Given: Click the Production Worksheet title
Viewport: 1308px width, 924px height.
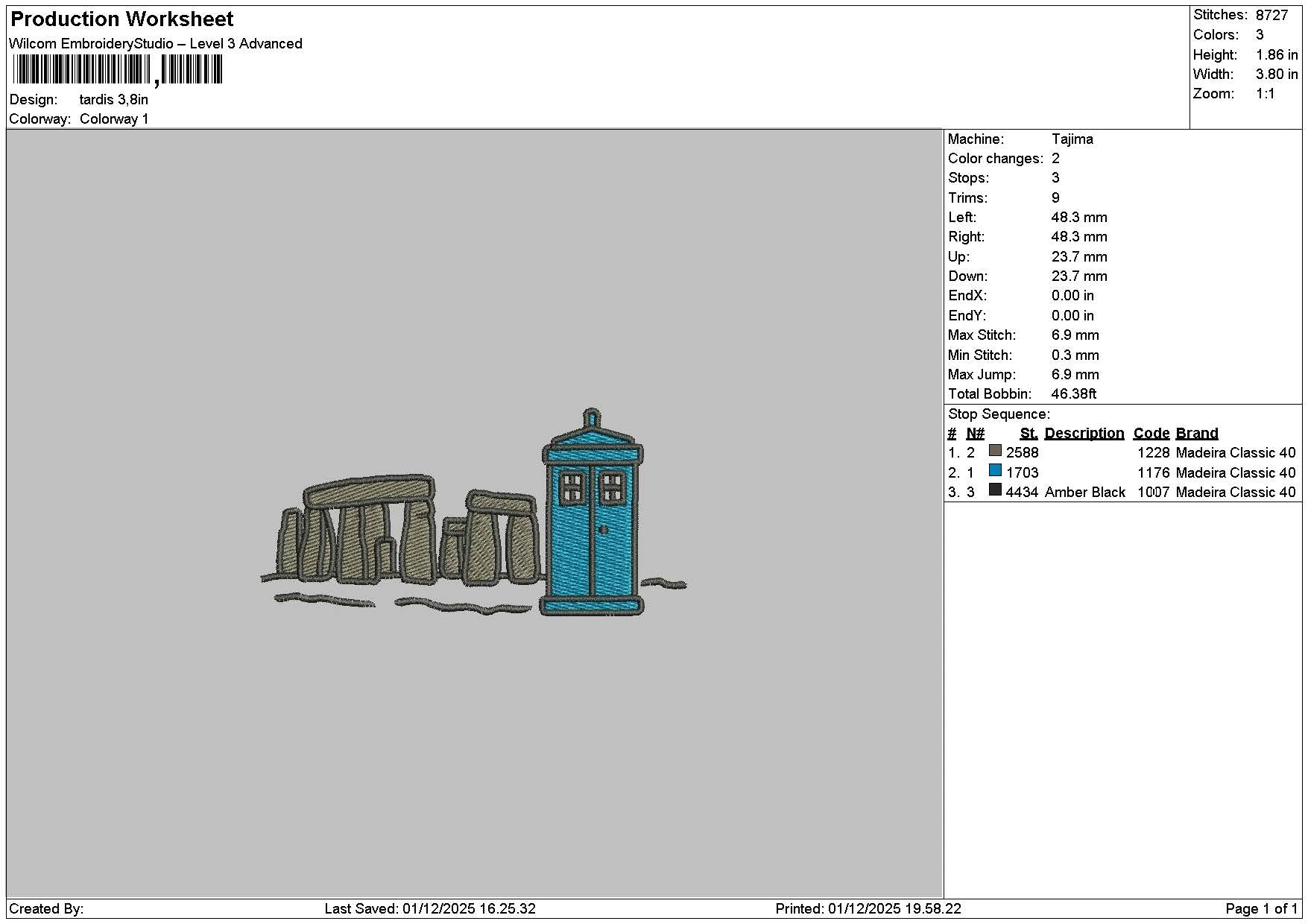Looking at the screenshot, I should pos(122,19).
